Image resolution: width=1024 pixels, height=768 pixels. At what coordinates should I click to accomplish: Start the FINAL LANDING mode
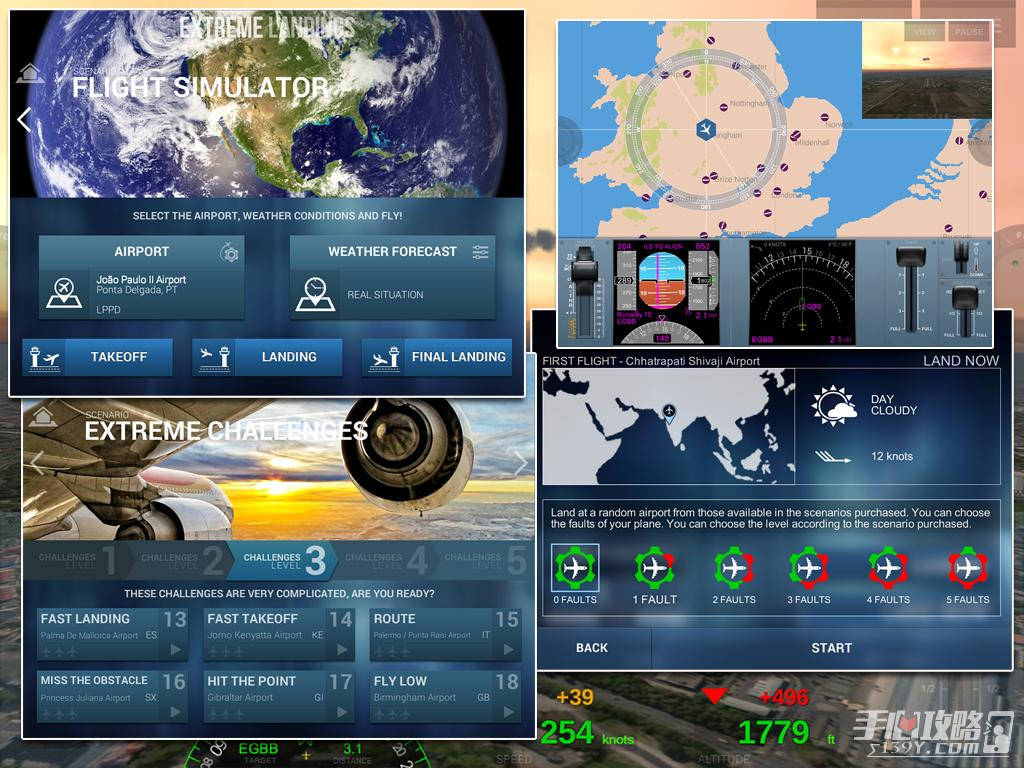pyautogui.click(x=437, y=357)
